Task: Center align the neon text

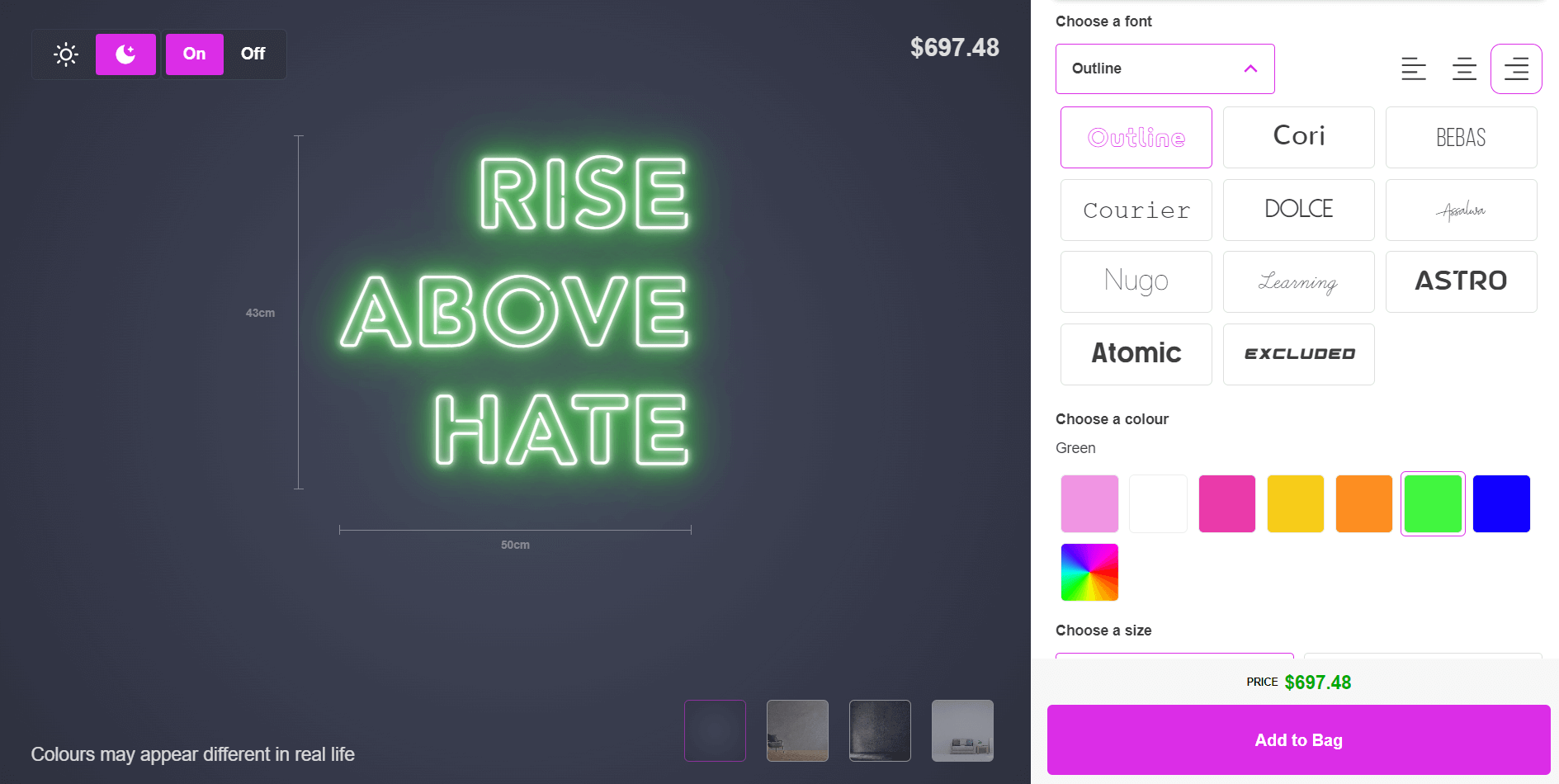Action: pos(1464,69)
